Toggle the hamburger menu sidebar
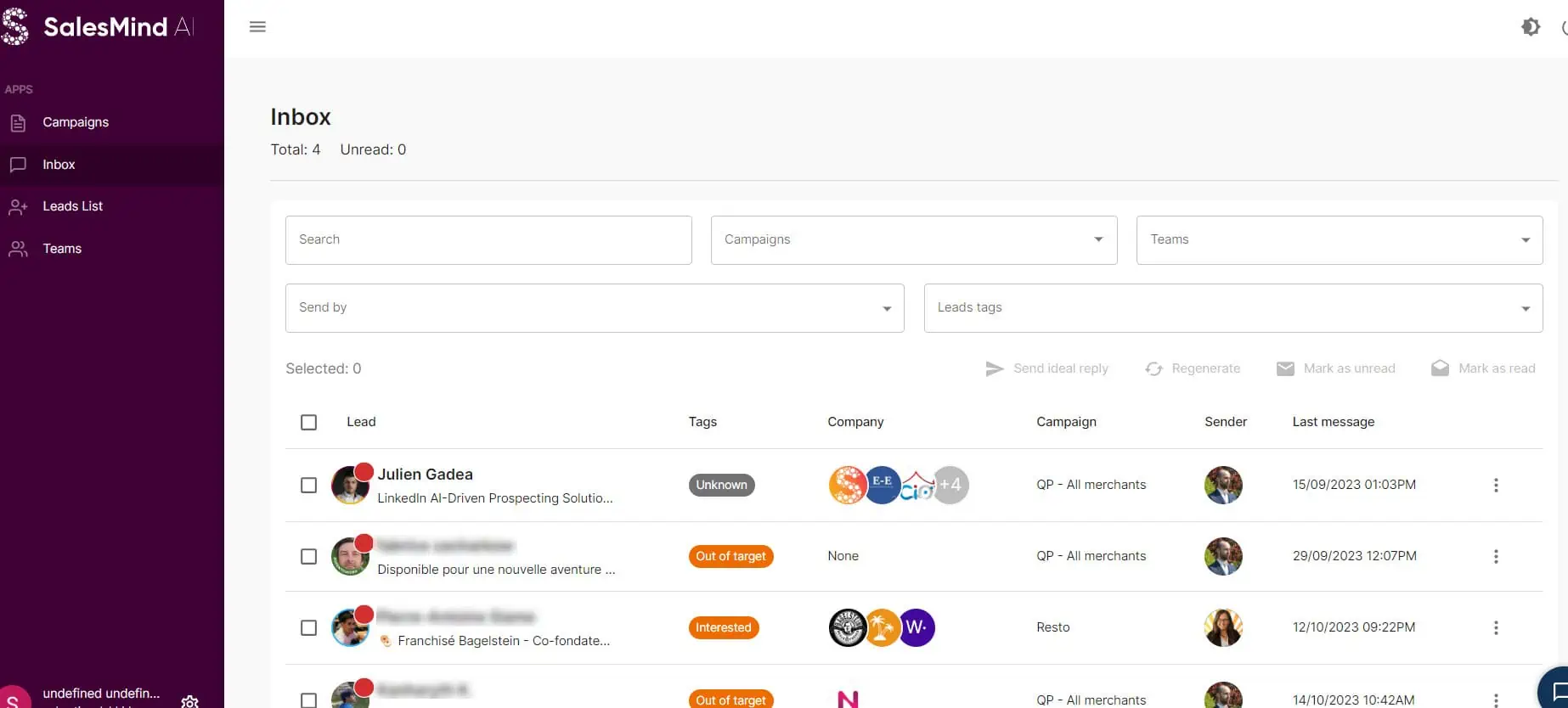This screenshot has width=1568, height=708. [x=257, y=27]
